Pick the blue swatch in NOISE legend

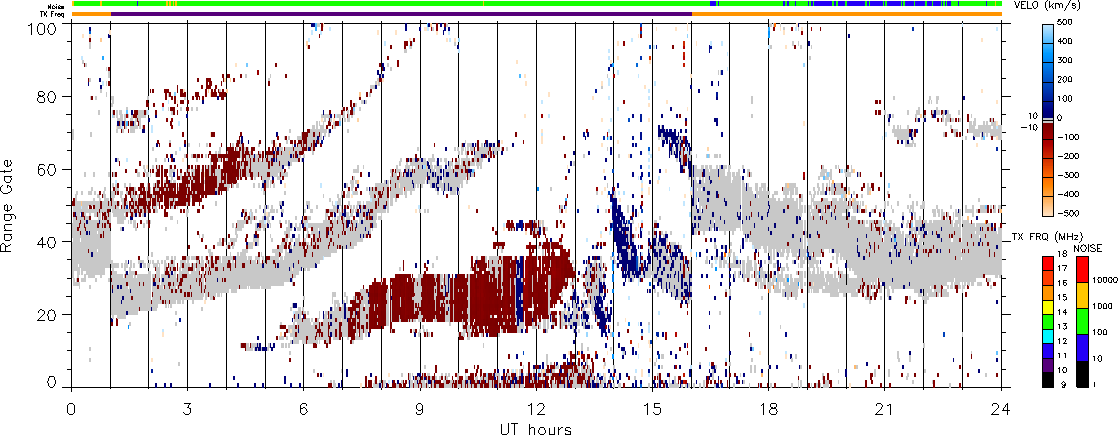pos(1082,347)
